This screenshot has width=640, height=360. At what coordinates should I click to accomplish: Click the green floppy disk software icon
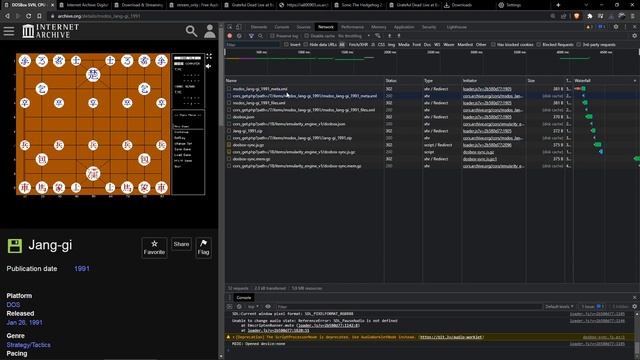click(15, 246)
